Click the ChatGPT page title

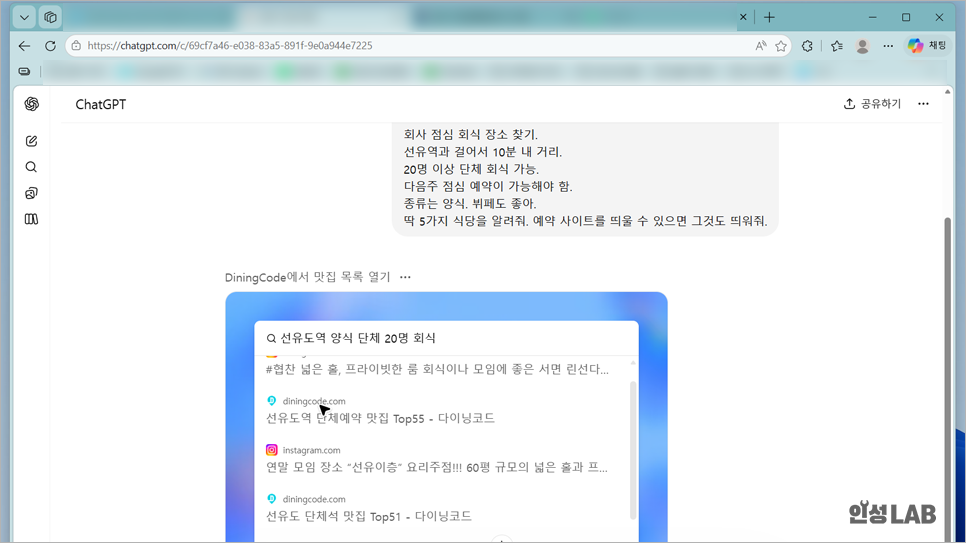[x=101, y=105]
